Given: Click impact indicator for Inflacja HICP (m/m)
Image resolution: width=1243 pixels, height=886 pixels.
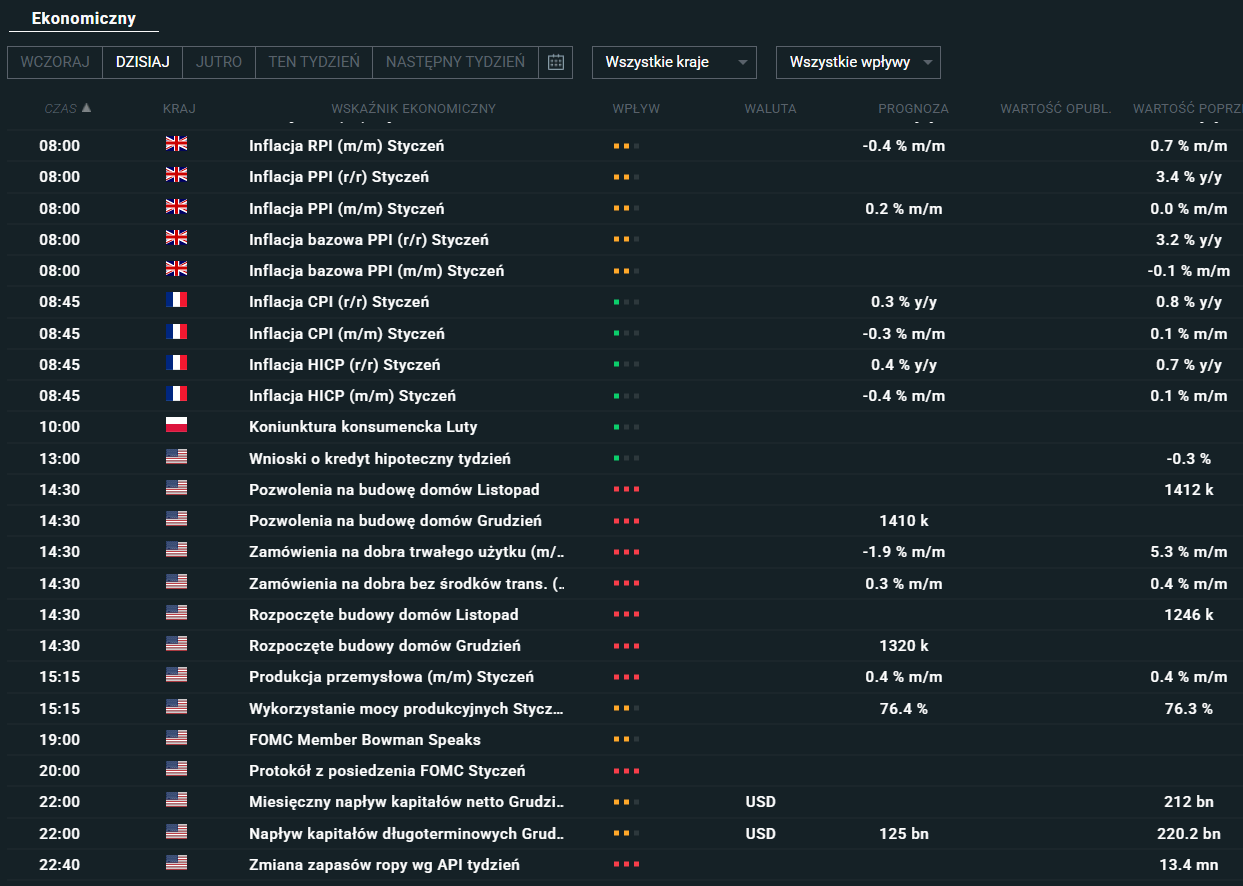Looking at the screenshot, I should click(626, 396).
